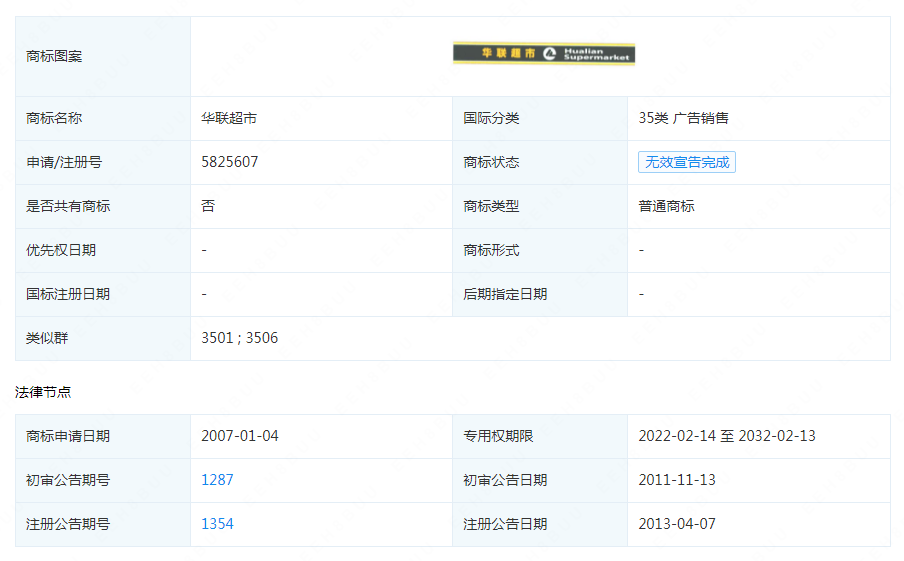Click the 专用权期限 field label
This screenshot has width=904, height=561.
point(498,436)
